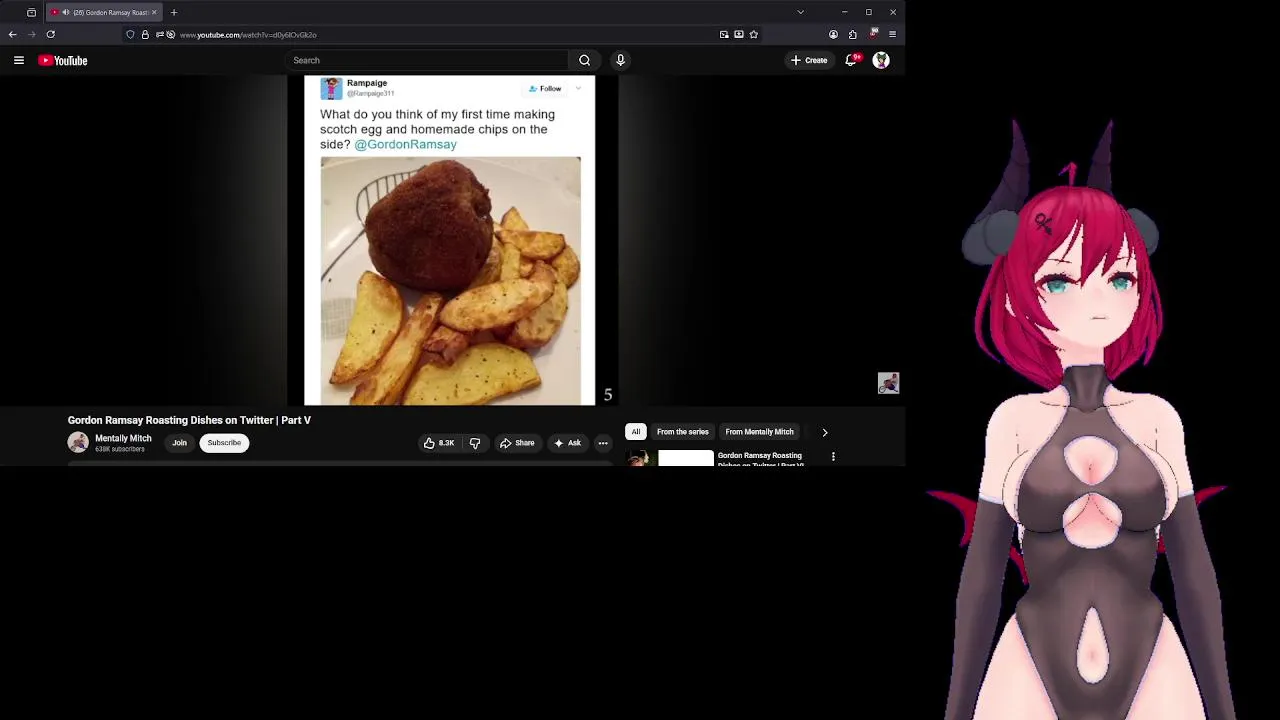Click the tracking protection shield icon
Viewport: 1280px width, 720px height.
click(130, 35)
